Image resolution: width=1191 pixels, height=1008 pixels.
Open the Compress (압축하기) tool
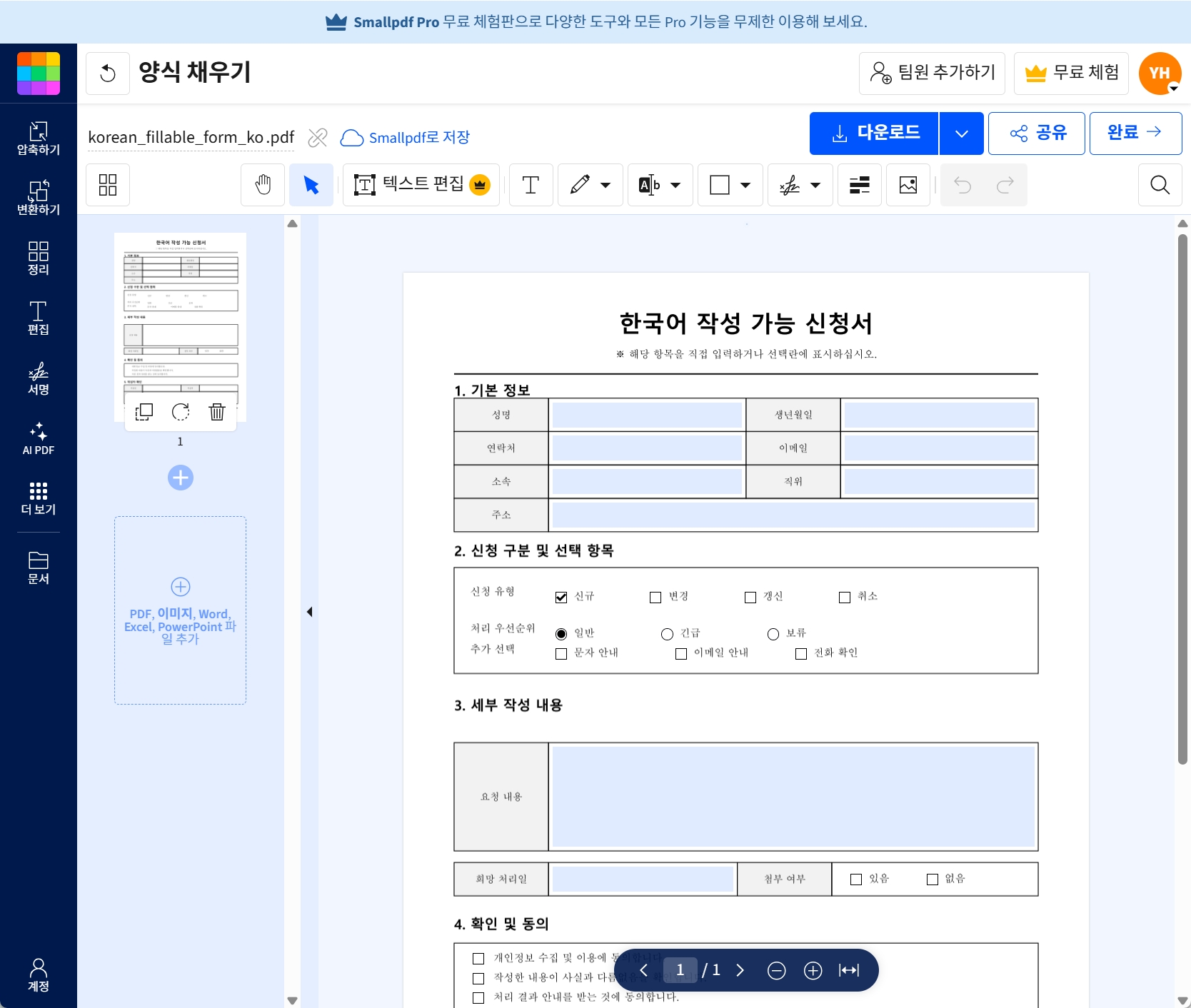(39, 138)
